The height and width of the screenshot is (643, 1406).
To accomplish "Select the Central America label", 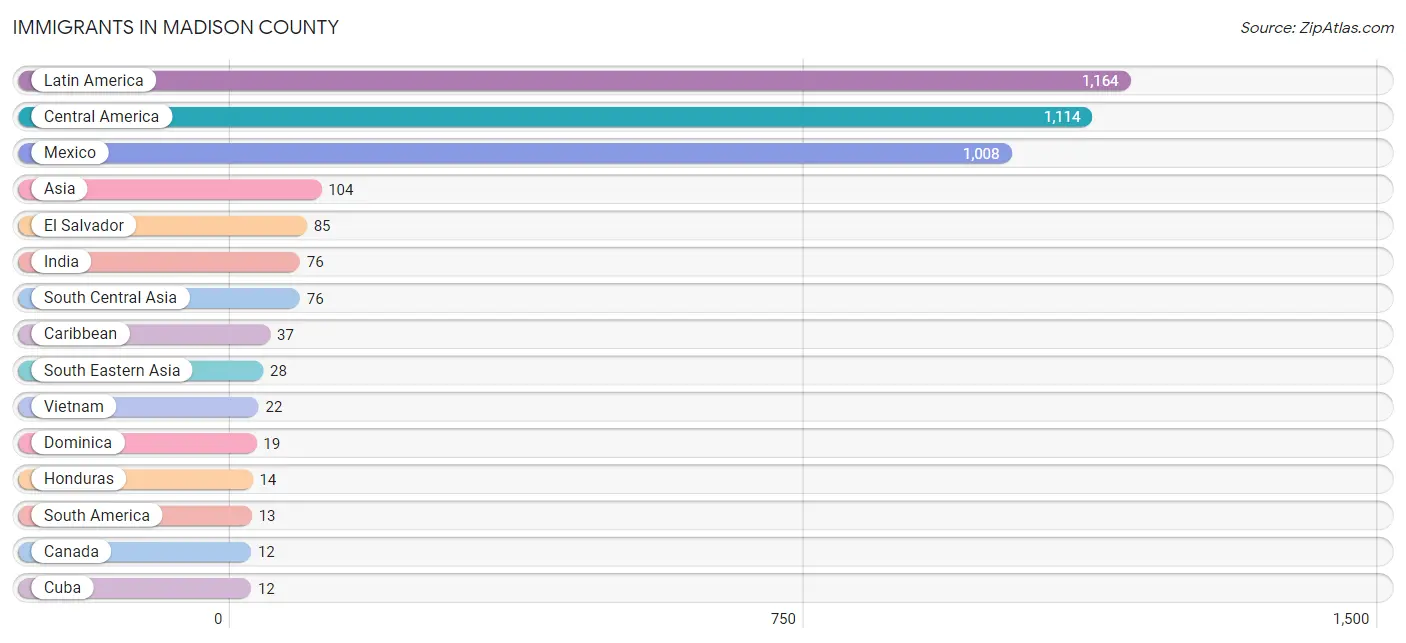I will 101,116.
